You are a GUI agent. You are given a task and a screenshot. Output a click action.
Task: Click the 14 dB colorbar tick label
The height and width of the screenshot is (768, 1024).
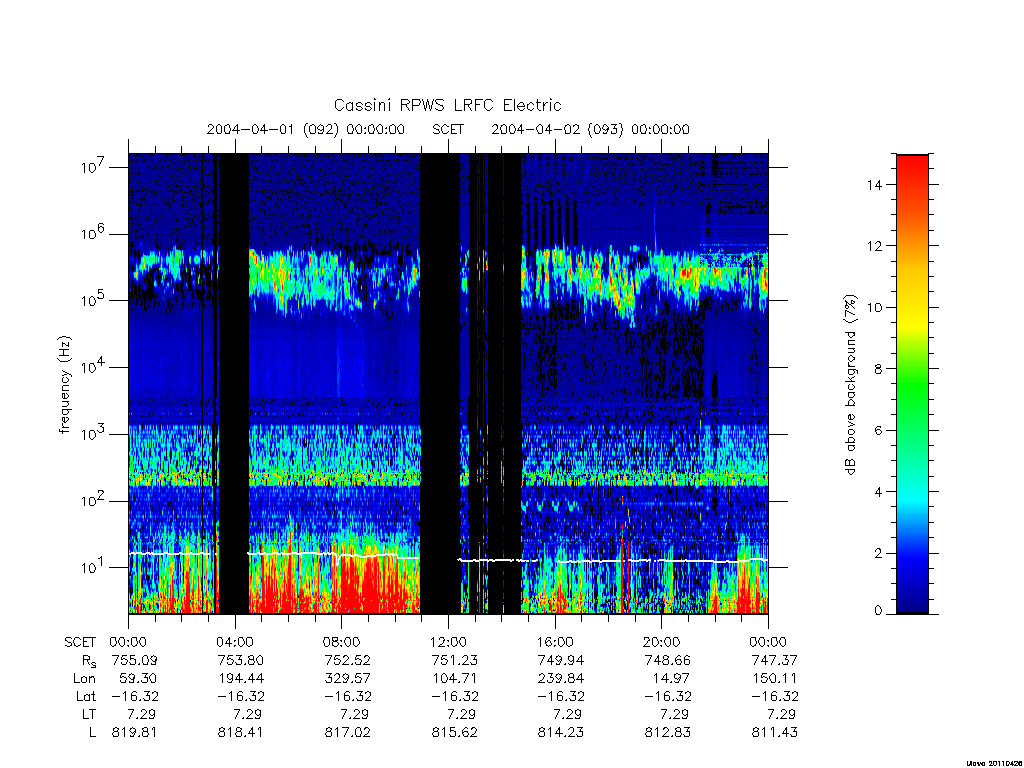pos(874,185)
